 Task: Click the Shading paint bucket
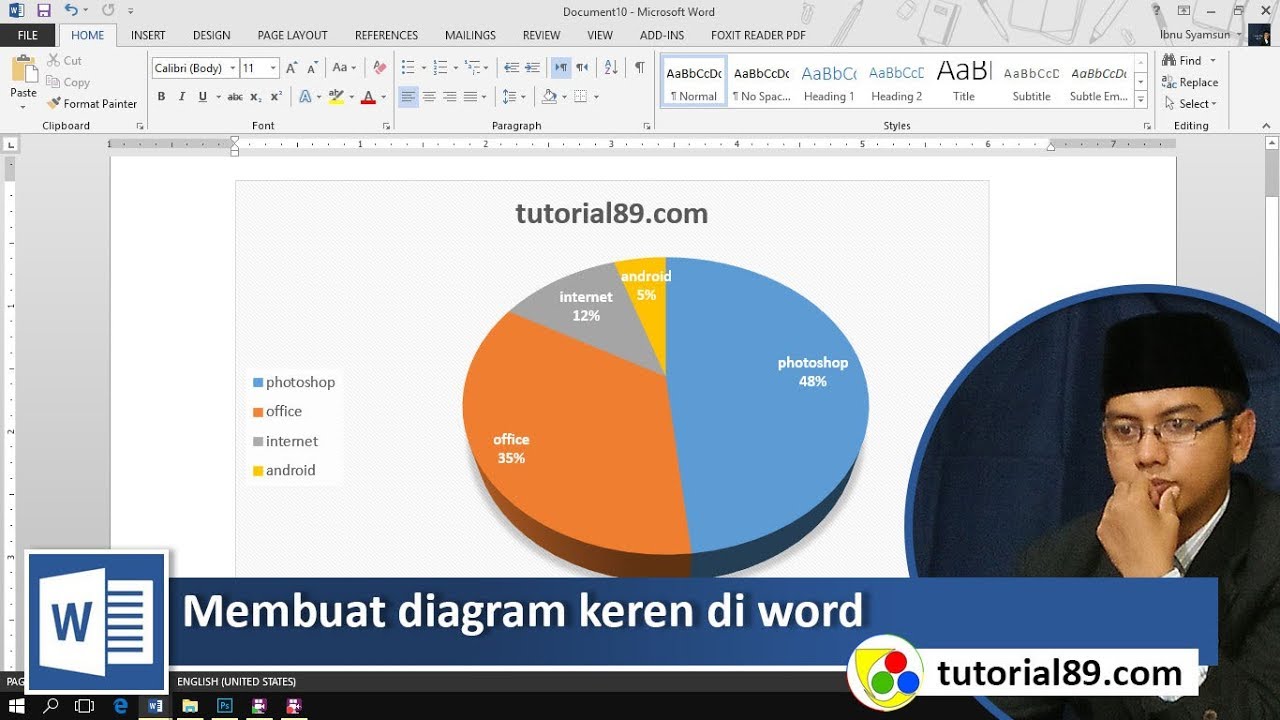click(549, 97)
